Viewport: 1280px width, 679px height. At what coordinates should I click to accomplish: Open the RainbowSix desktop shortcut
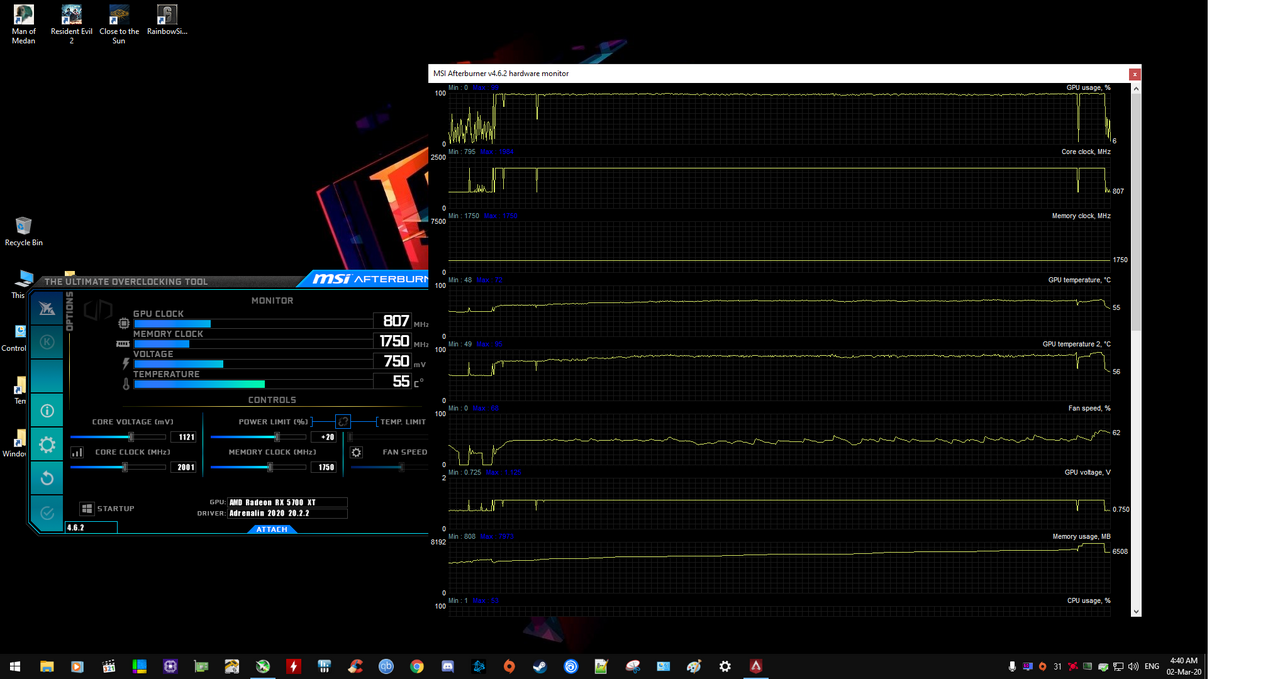pyautogui.click(x=167, y=19)
